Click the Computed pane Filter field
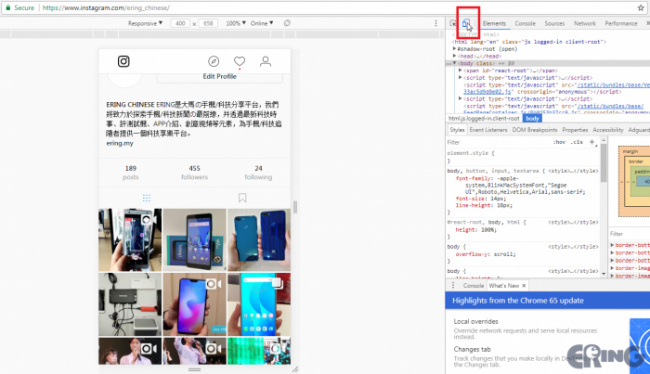The width and height of the screenshot is (650, 374). coord(629,234)
